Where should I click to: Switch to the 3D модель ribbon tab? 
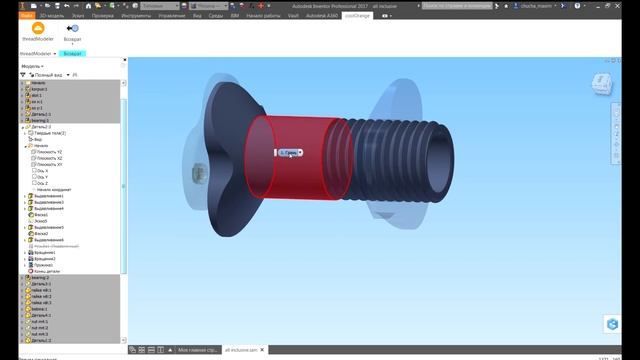pyautogui.click(x=52, y=16)
